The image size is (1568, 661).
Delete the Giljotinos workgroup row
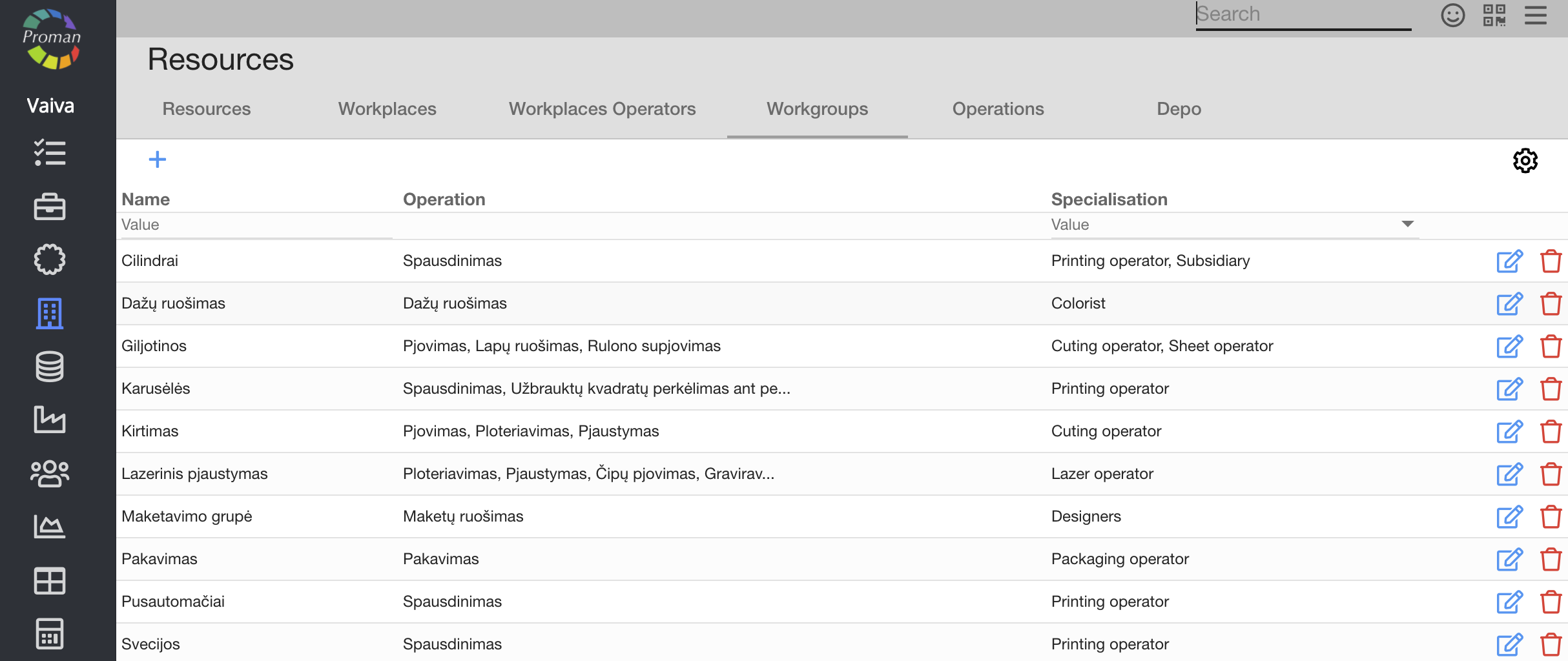tap(1551, 347)
